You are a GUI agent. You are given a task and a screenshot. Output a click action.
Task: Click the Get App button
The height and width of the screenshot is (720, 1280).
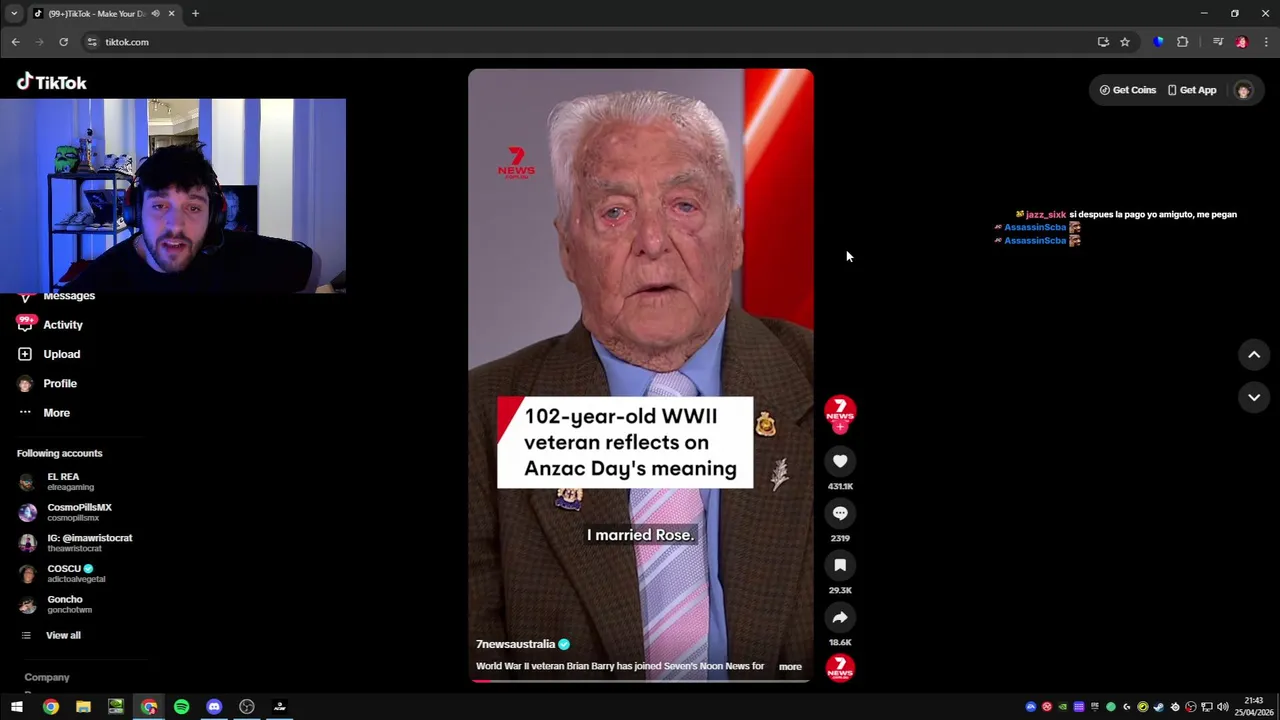click(x=1192, y=90)
